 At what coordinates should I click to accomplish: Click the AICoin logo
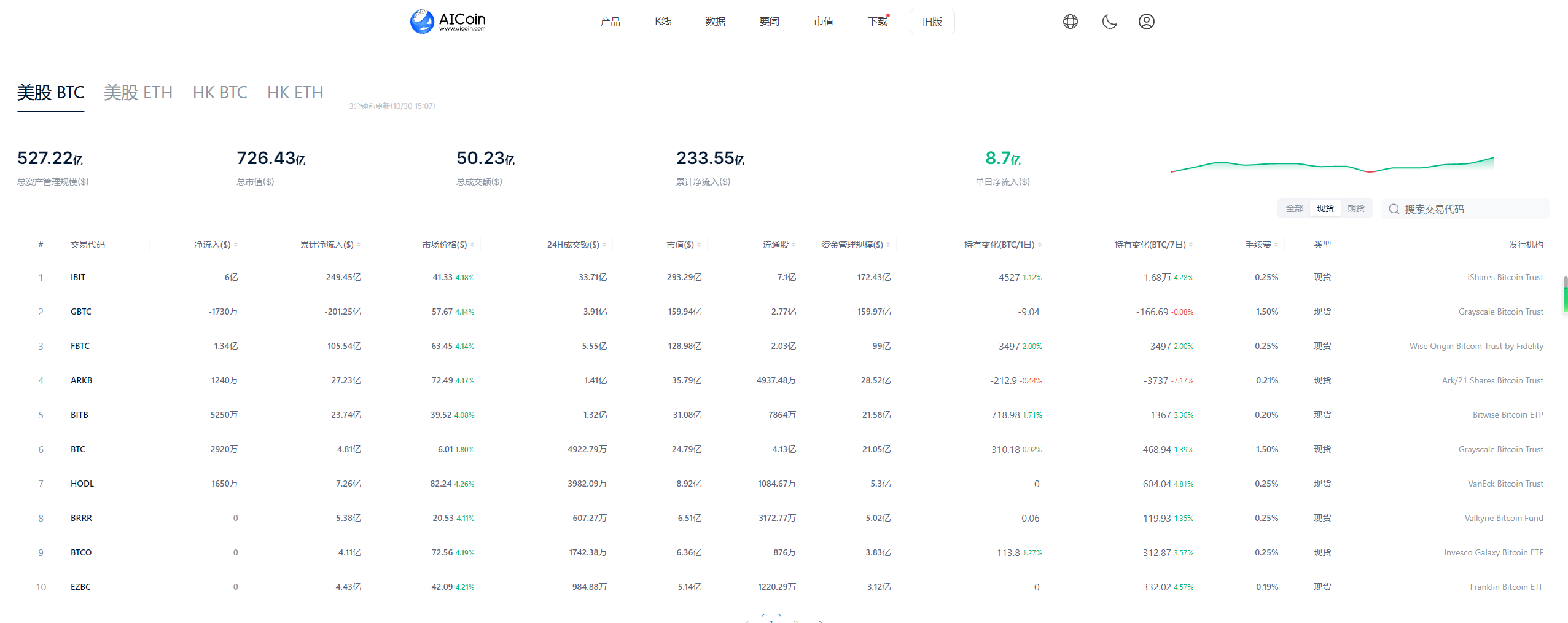pos(448,22)
